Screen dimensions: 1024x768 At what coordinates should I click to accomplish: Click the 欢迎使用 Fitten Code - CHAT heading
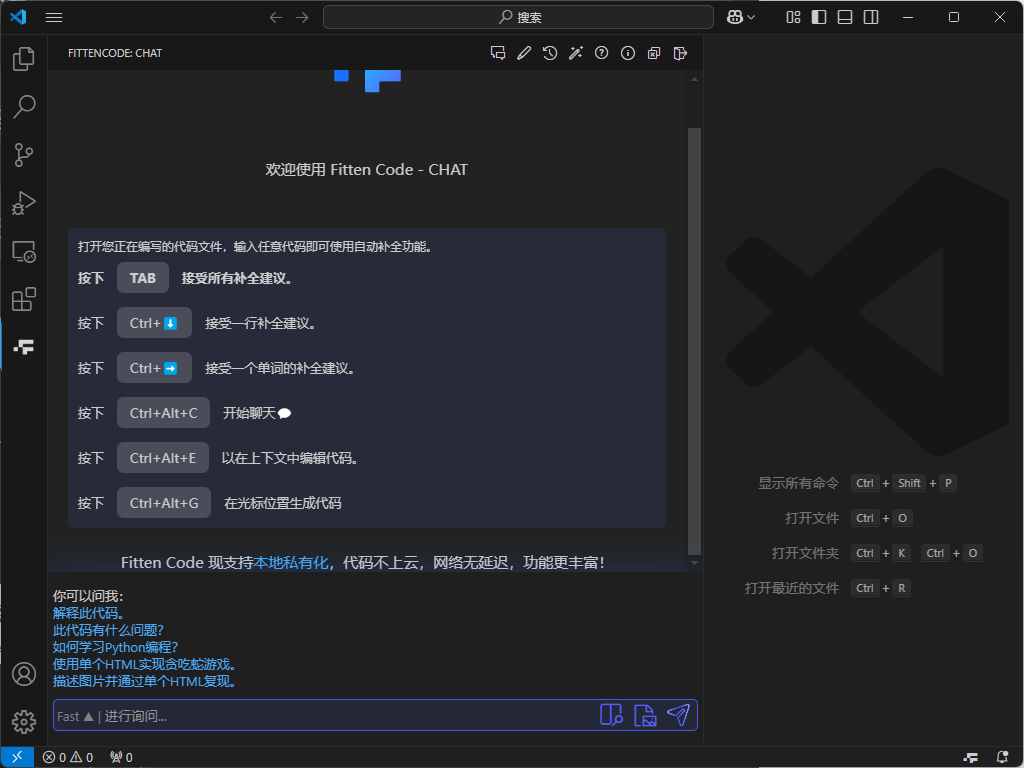[366, 170]
